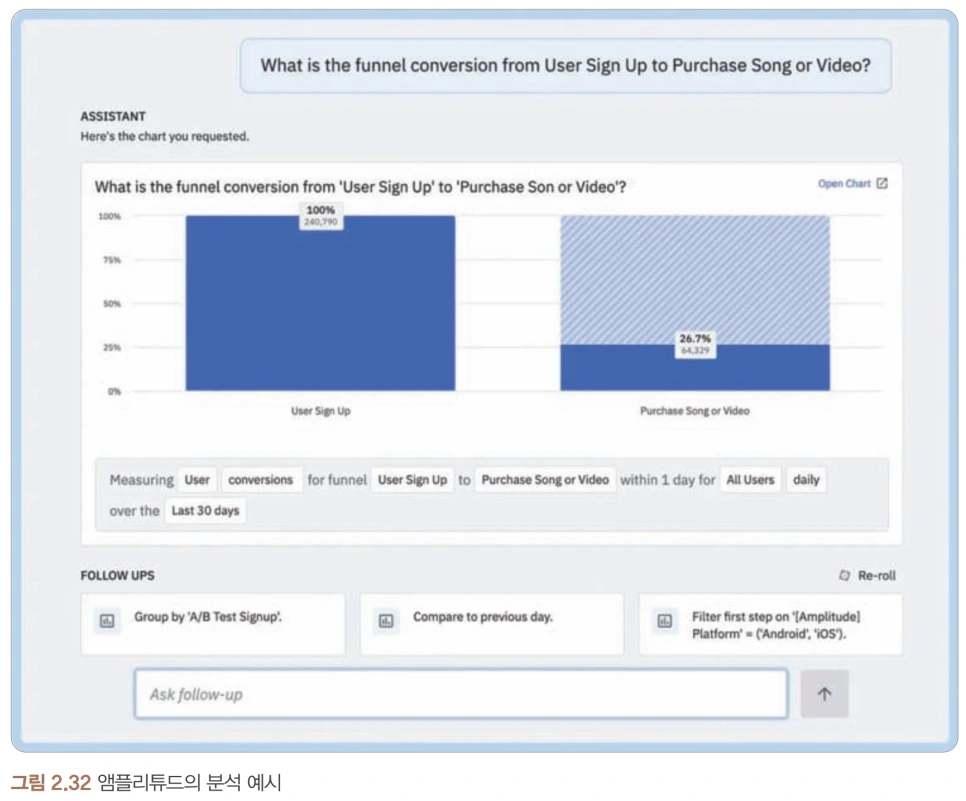The image size is (966, 801).
Task: Click the Re-roll follow-ups button
Action: point(867,575)
